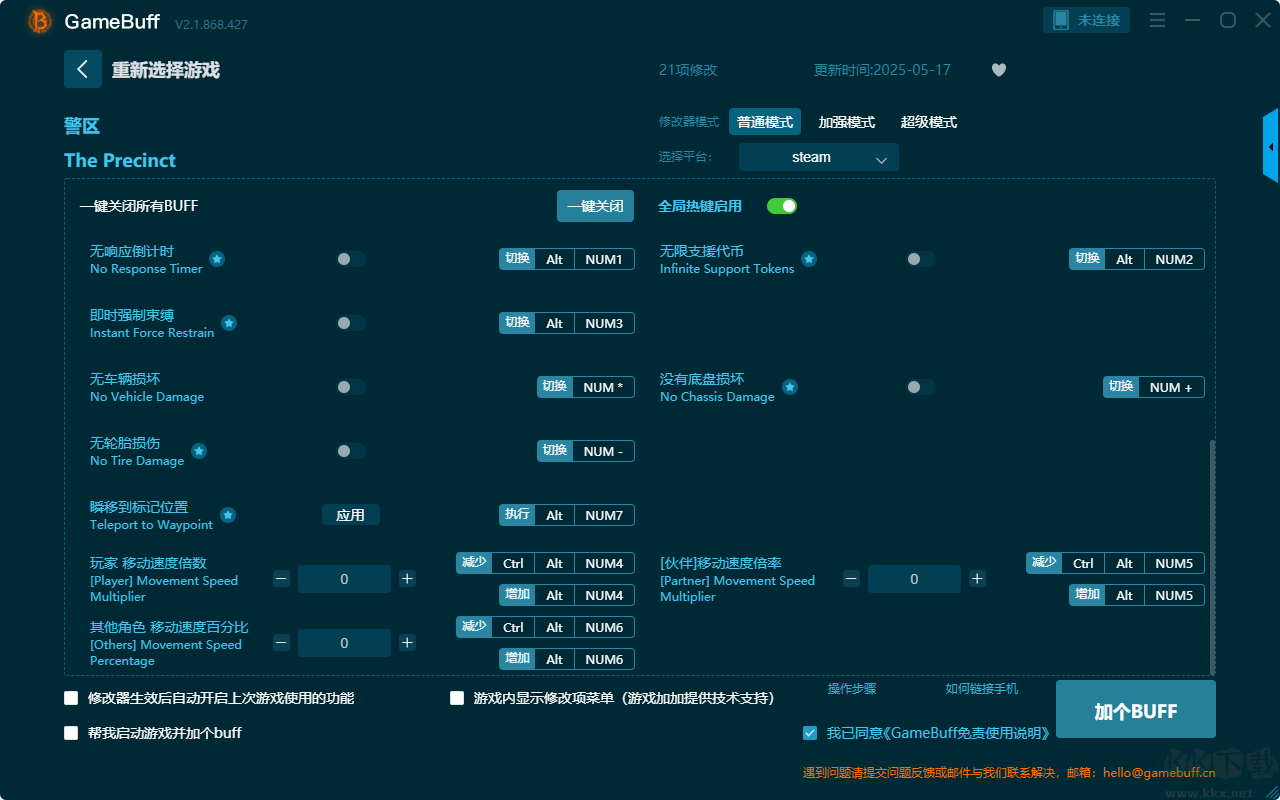Image resolution: width=1280 pixels, height=800 pixels.
Task: Toggle No Response Timer switch
Action: (351, 259)
